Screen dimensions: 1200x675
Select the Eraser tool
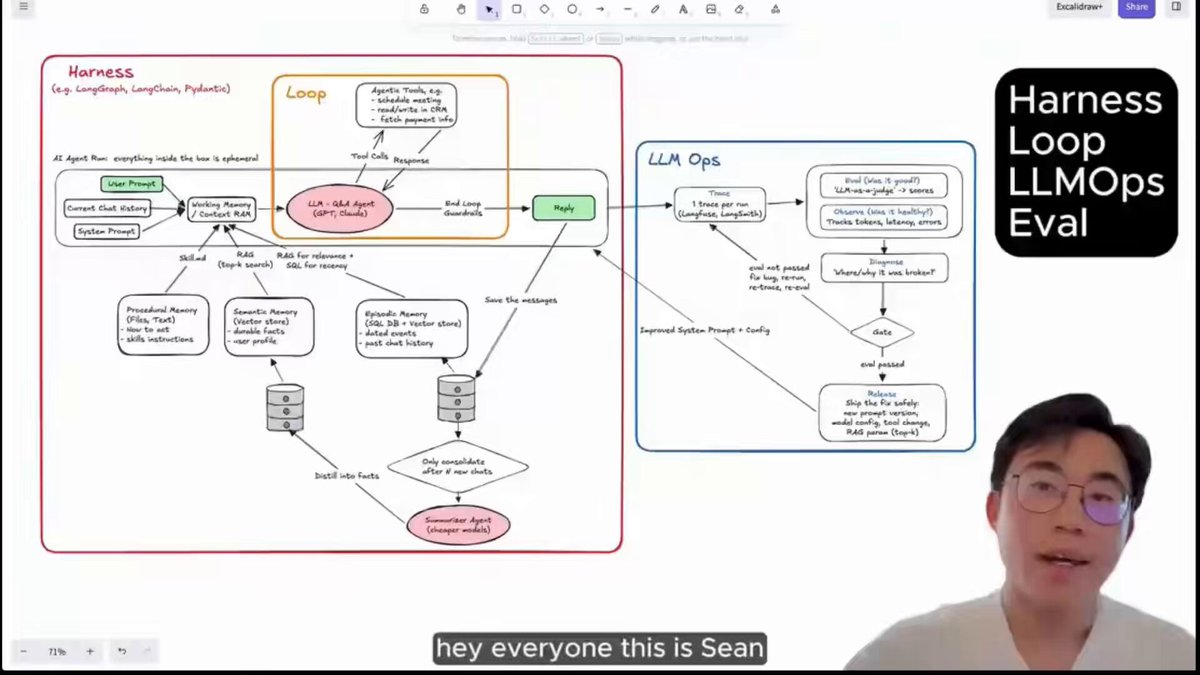tap(739, 9)
